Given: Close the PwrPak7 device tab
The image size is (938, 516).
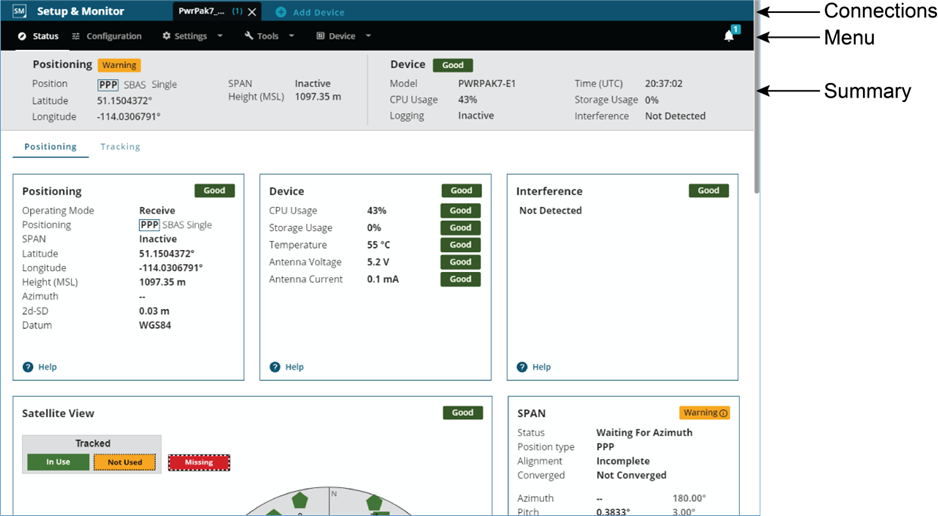Looking at the screenshot, I should [252, 12].
